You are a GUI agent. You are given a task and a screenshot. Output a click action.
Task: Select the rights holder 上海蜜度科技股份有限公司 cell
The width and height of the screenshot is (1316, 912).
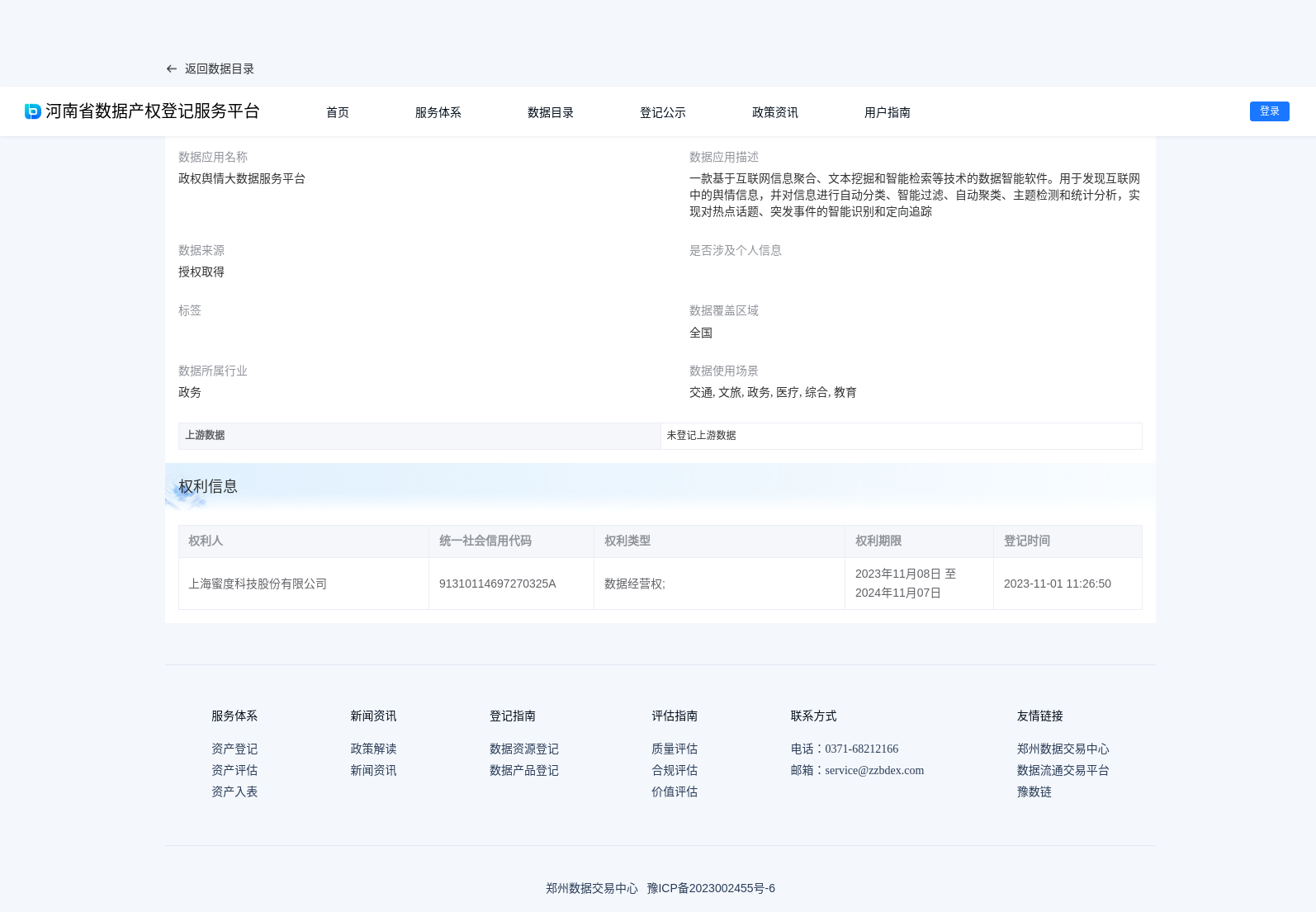point(304,584)
